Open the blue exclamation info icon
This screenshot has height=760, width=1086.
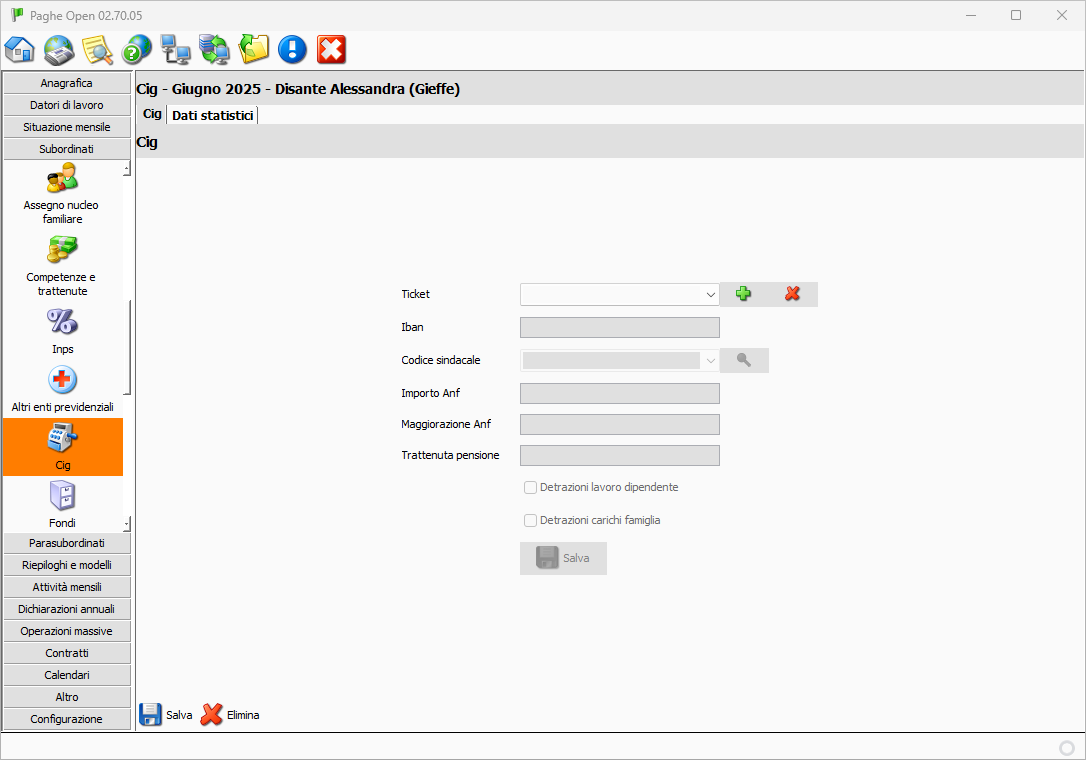[x=292, y=49]
